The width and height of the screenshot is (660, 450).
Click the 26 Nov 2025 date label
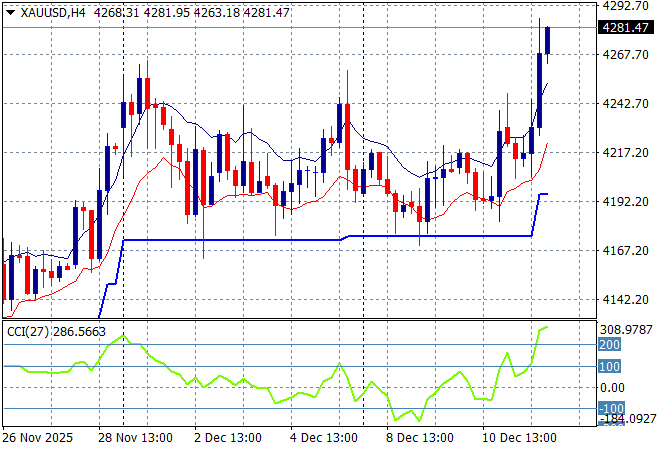click(x=36, y=438)
